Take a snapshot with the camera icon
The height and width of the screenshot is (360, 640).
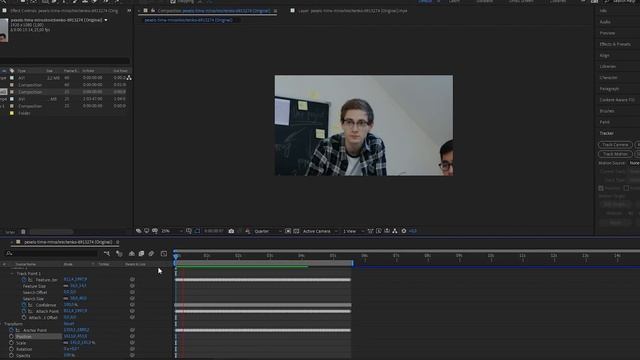pyautogui.click(x=231, y=231)
